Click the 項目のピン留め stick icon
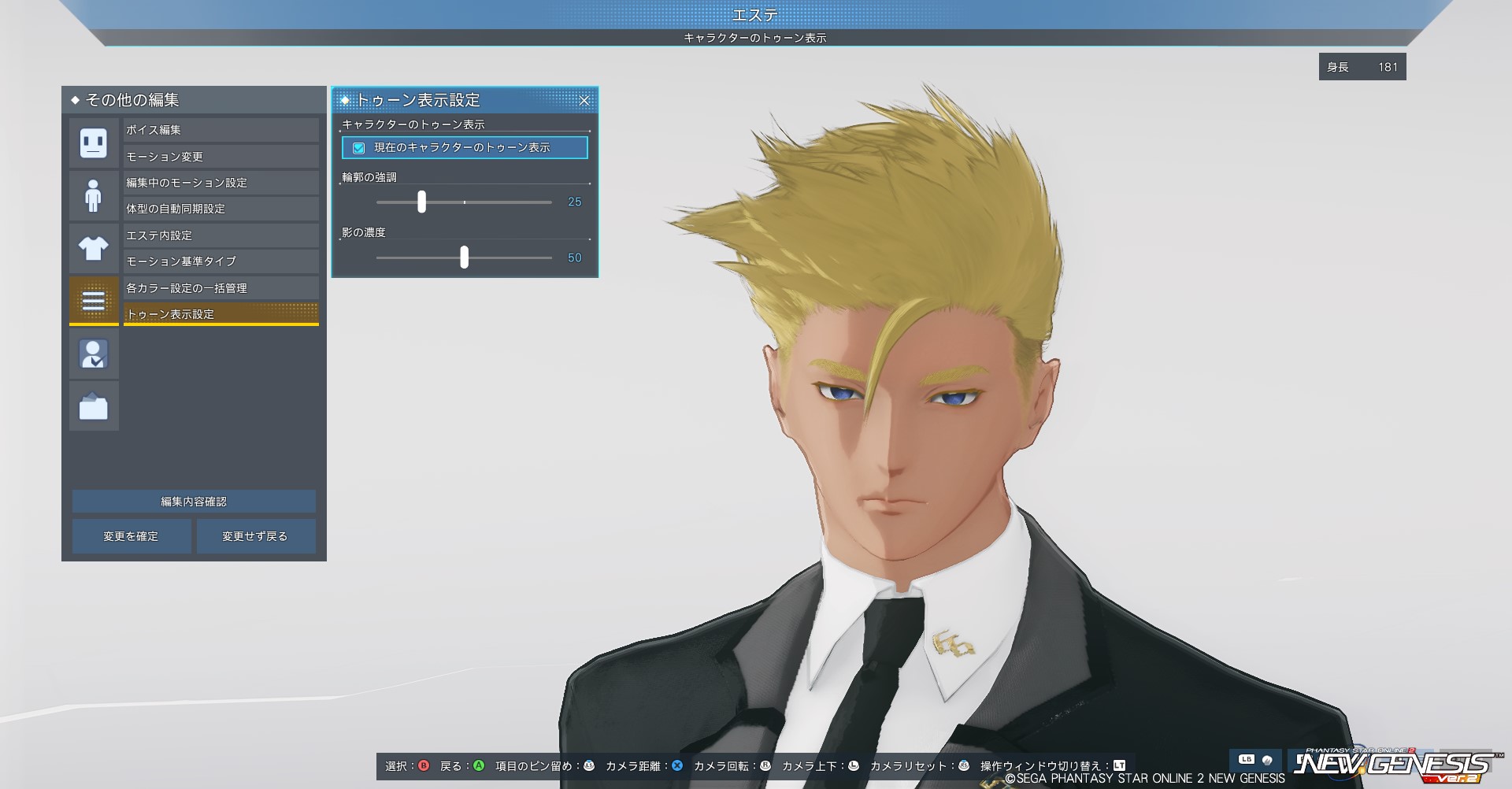1512x789 pixels. click(589, 765)
